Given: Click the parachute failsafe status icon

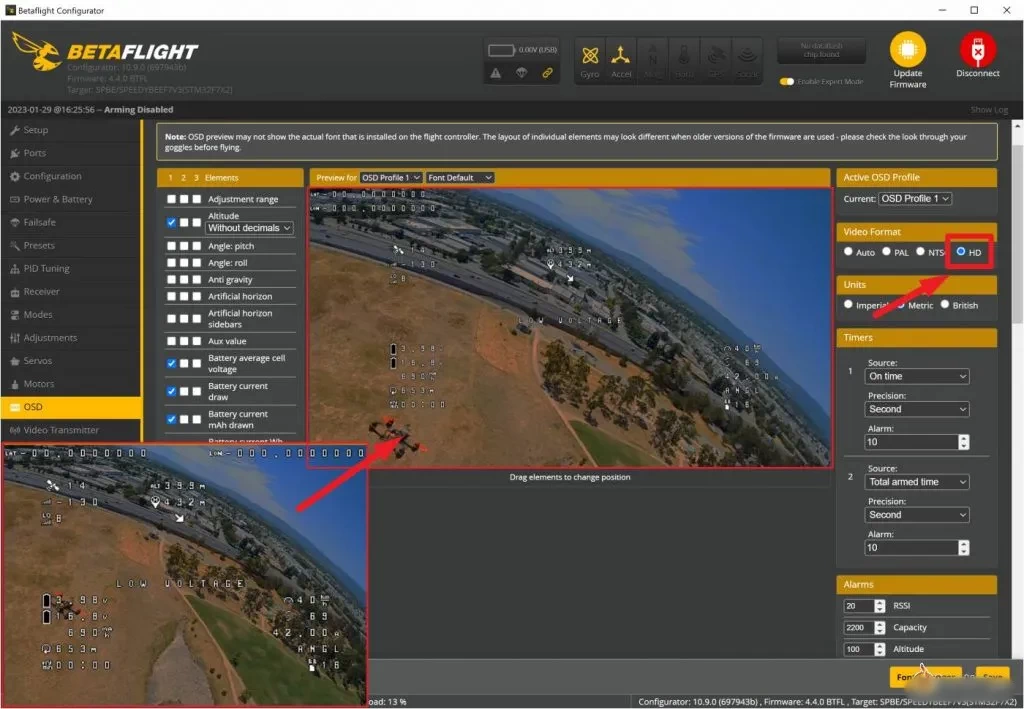Looking at the screenshot, I should (x=521, y=73).
